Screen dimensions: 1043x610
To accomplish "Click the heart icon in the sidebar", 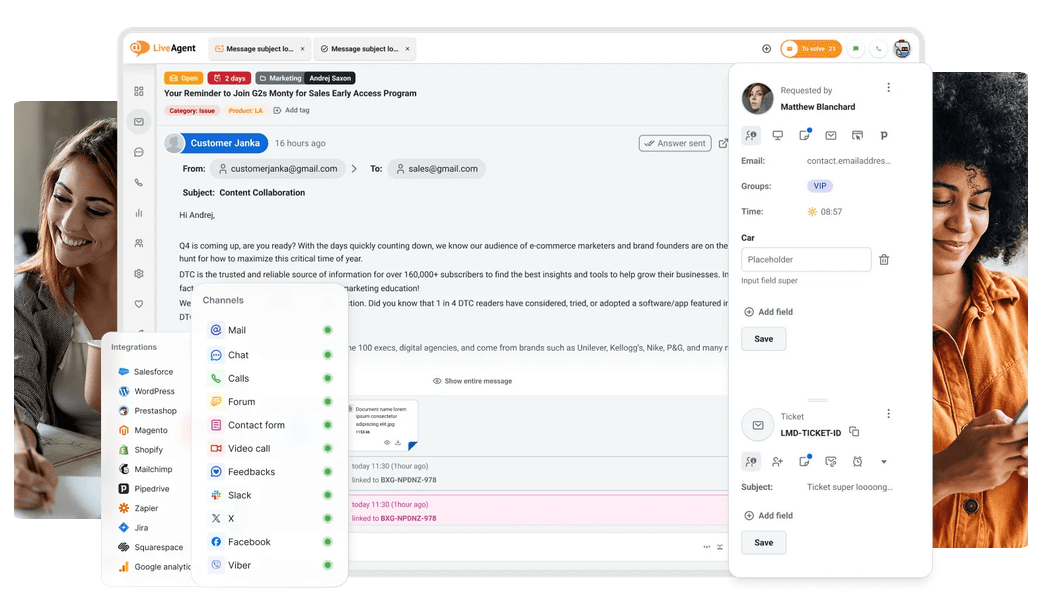I will click(138, 304).
